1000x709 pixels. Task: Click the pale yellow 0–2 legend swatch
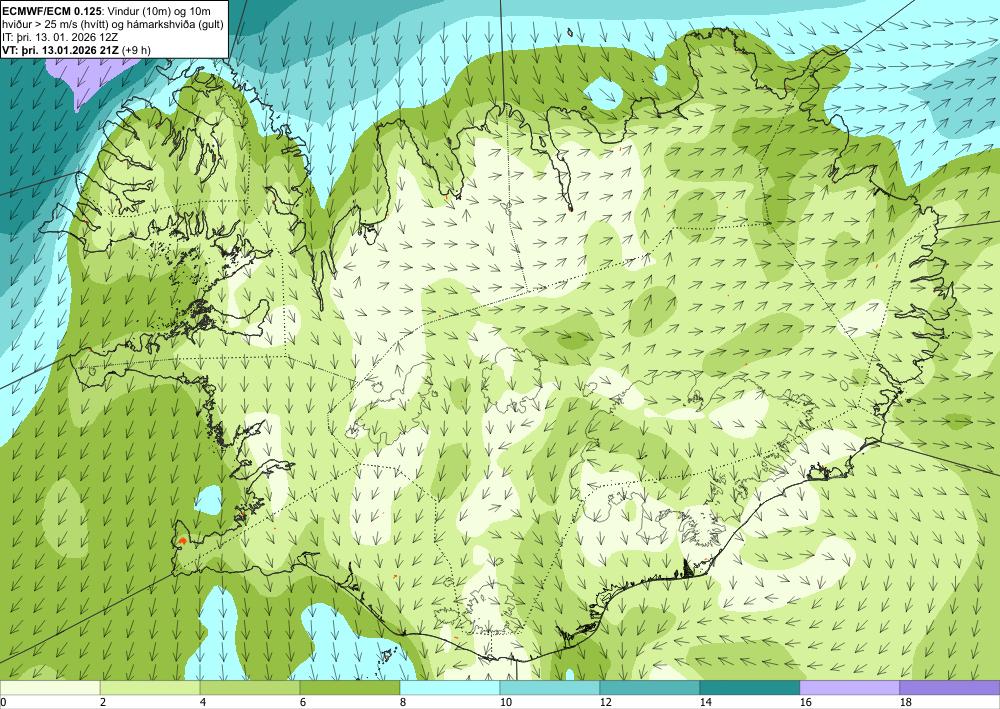click(50, 688)
